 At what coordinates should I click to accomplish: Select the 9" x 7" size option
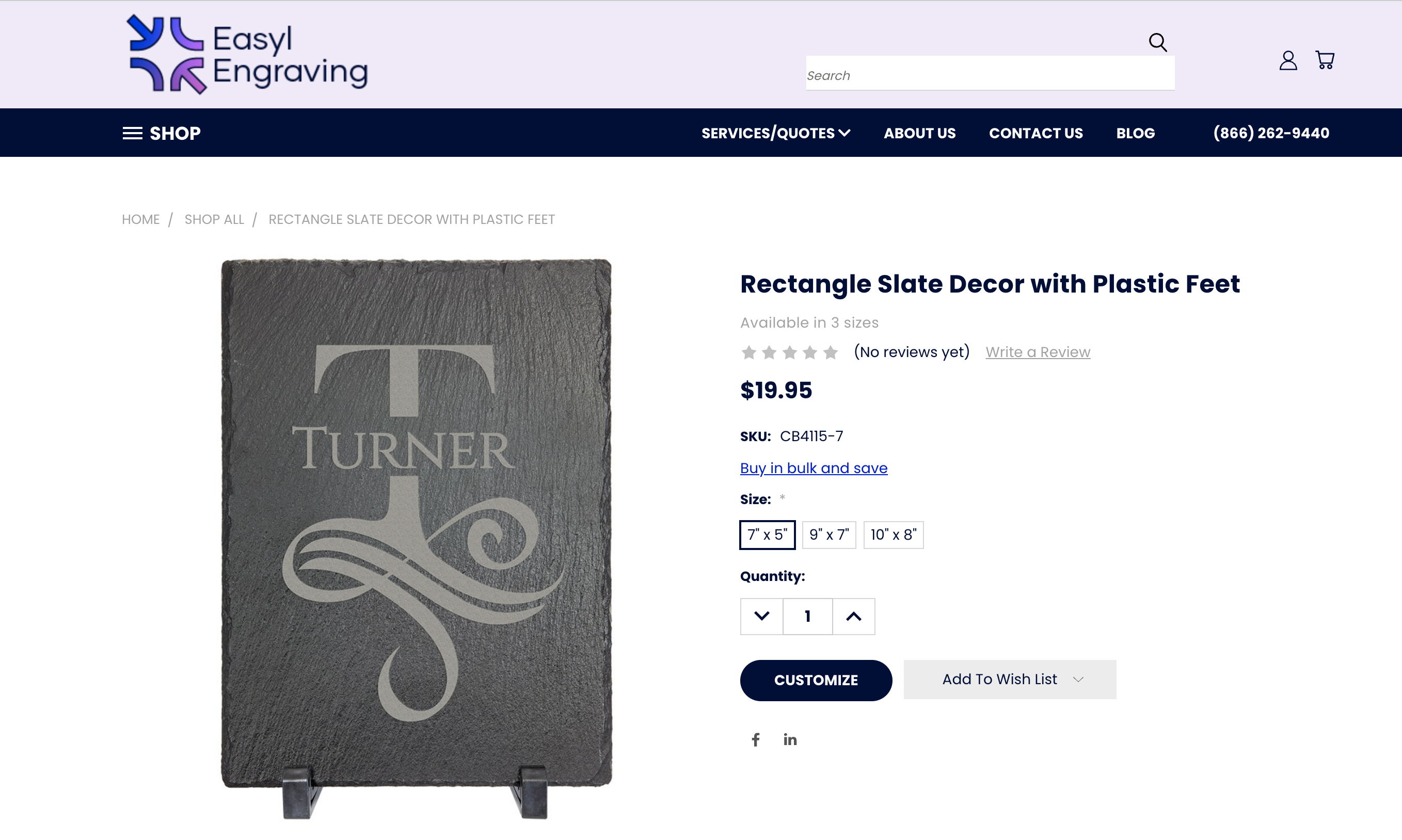829,535
